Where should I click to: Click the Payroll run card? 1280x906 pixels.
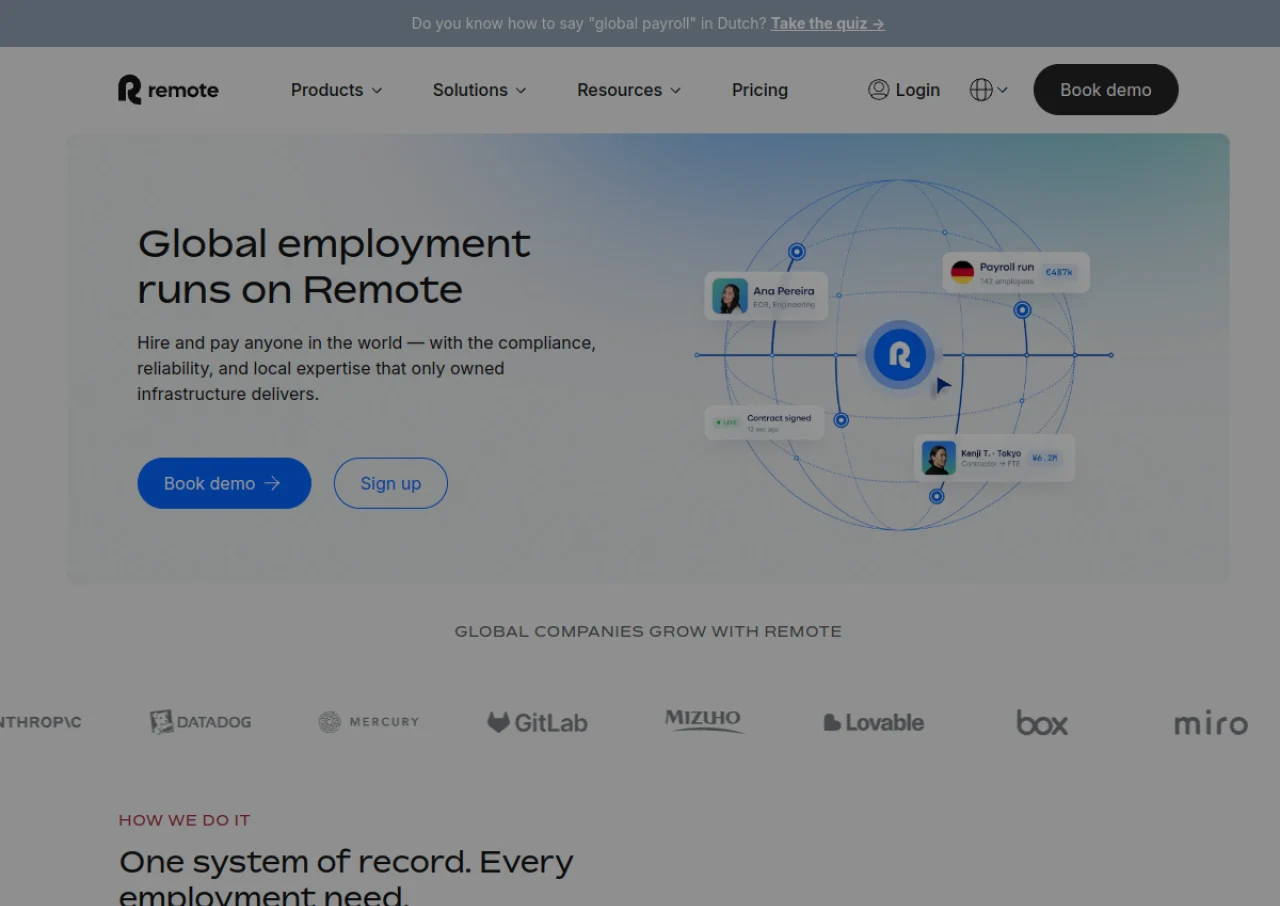coord(1016,272)
